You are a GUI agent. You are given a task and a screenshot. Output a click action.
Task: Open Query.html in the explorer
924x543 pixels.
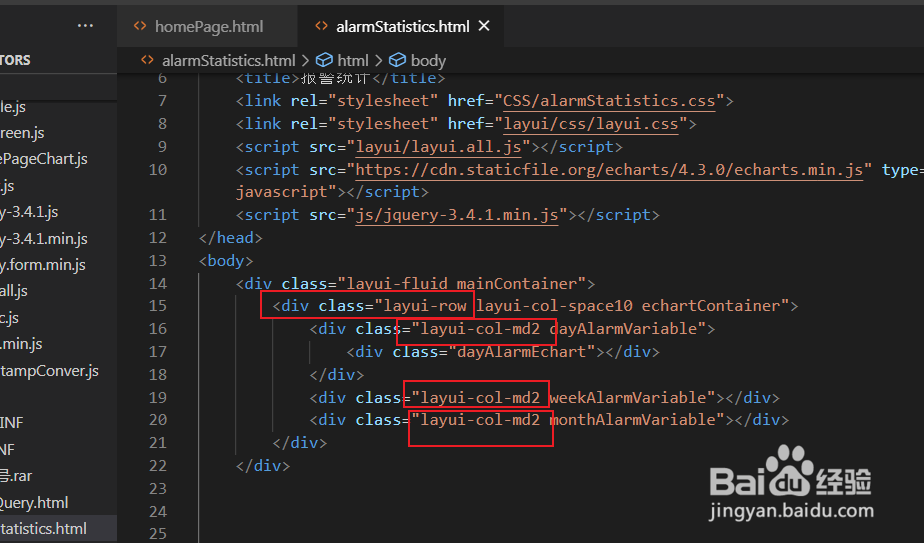[34, 503]
